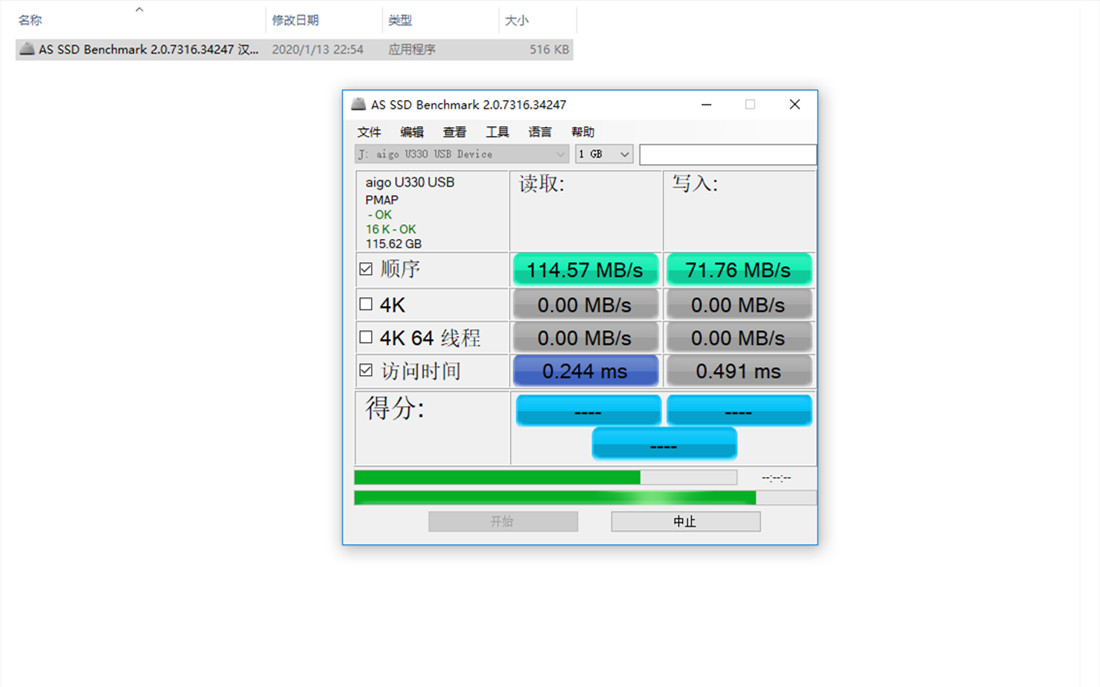This screenshot has height=687, width=1100.
Task: Click the --:--:-- remaining time indicator
Action: click(776, 478)
